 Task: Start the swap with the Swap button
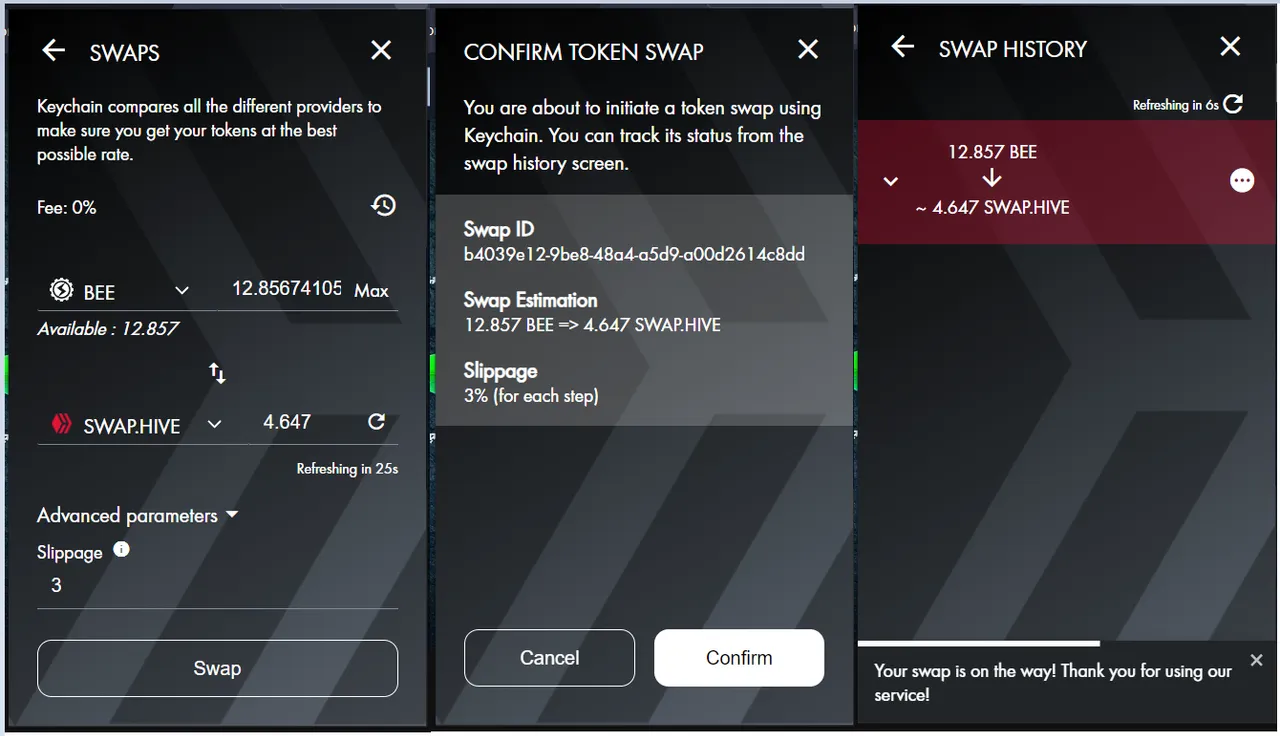[x=217, y=668]
